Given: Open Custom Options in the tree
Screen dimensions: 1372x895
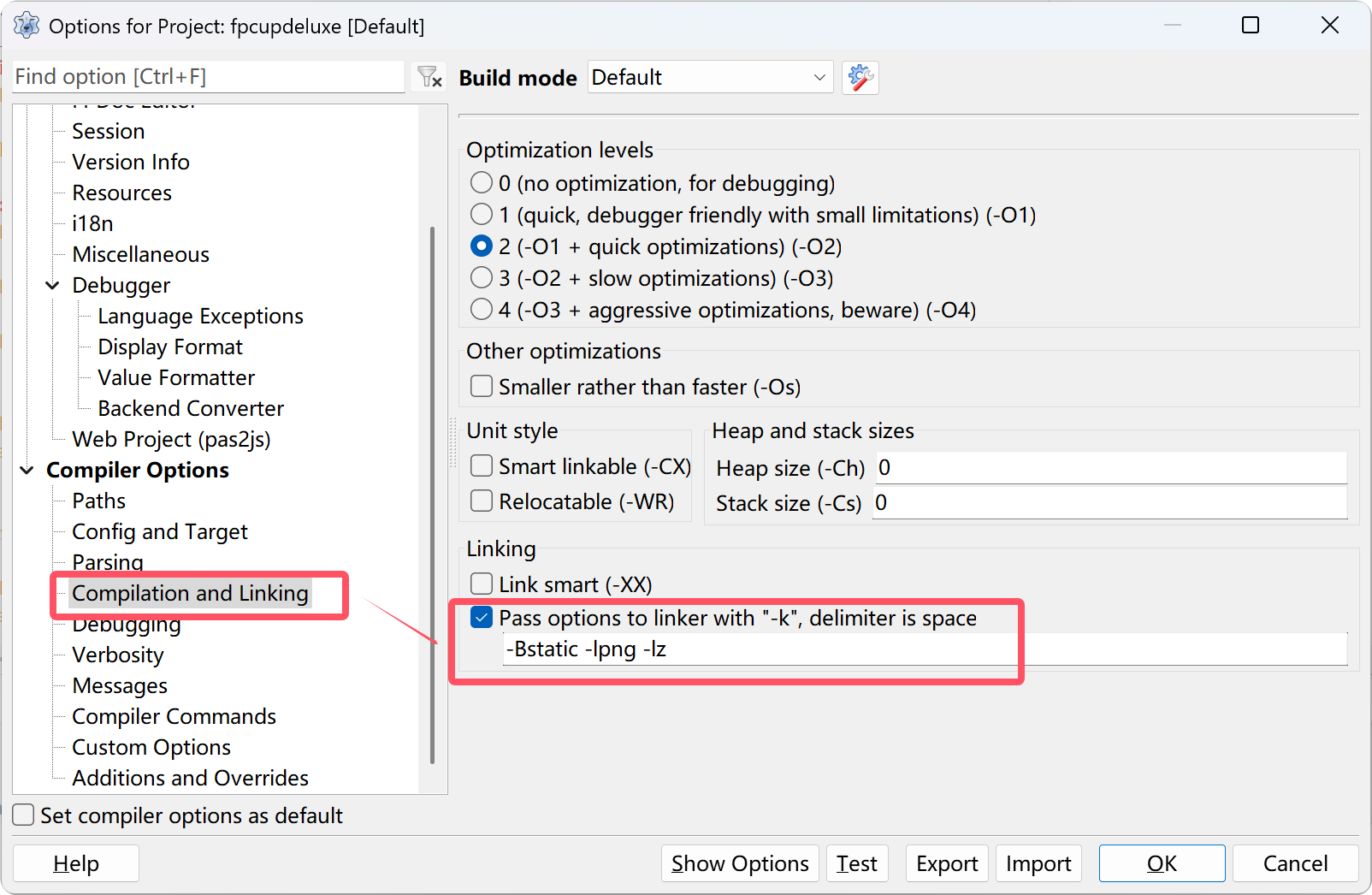Looking at the screenshot, I should [151, 747].
